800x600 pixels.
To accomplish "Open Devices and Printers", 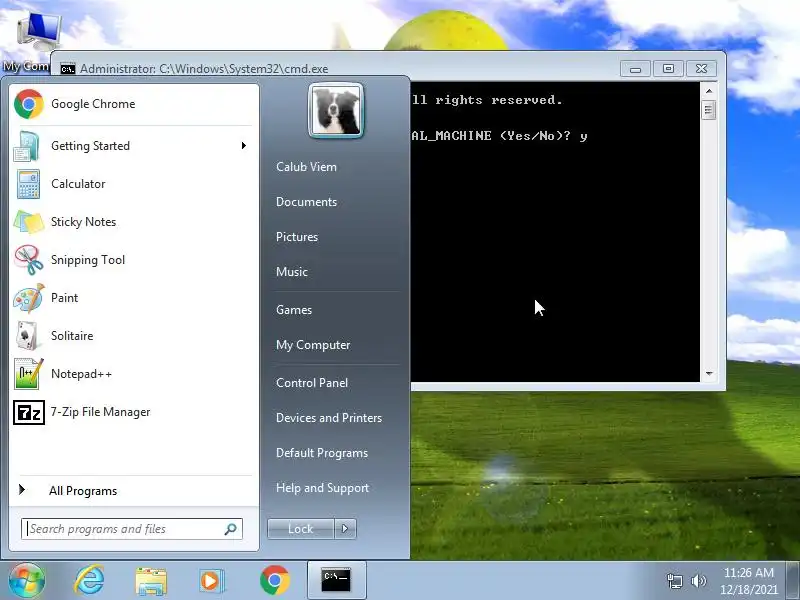I will click(329, 418).
